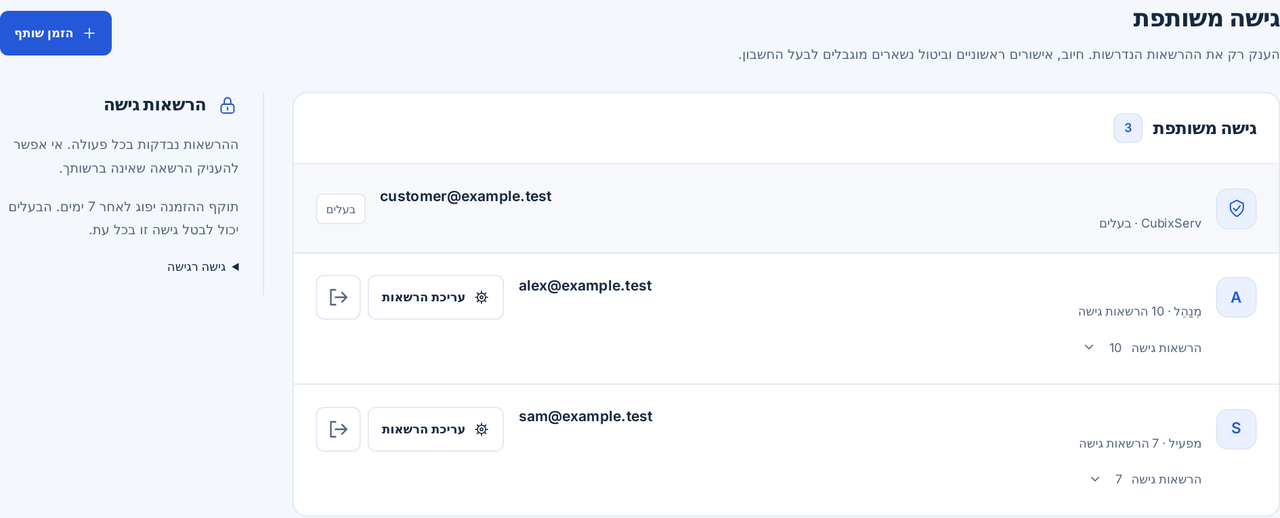Click the text מְנַהֵל · 10 הרשאות גישה
1280x518 pixels.
[1140, 311]
